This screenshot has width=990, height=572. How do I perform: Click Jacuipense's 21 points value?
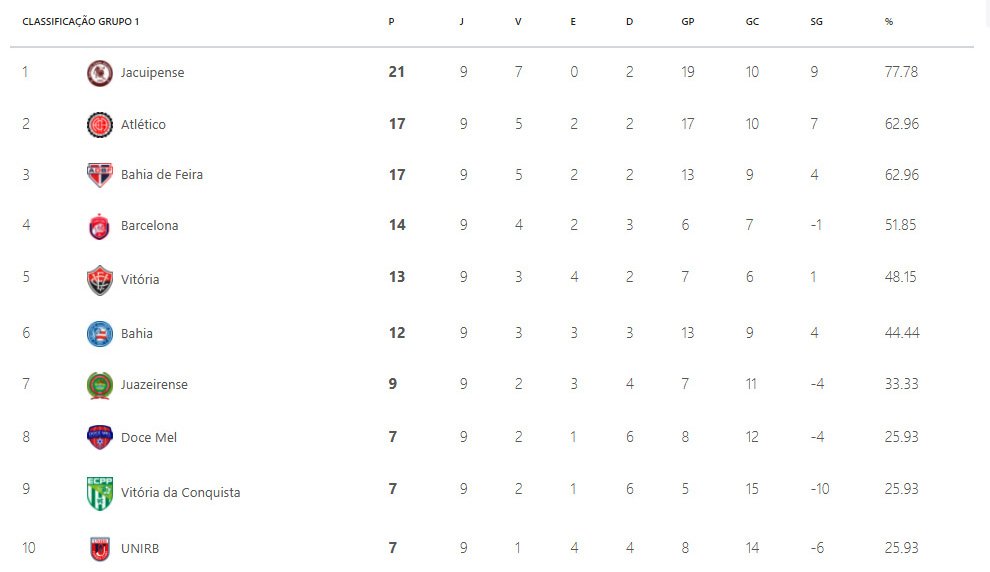point(397,72)
